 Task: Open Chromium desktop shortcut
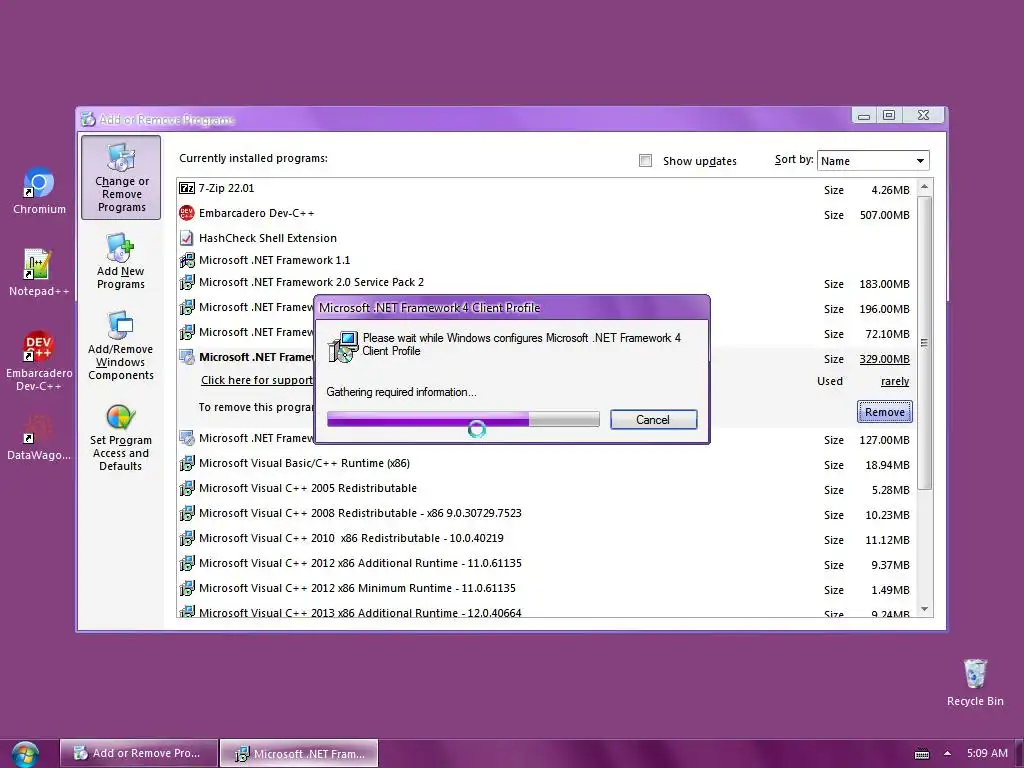click(39, 191)
